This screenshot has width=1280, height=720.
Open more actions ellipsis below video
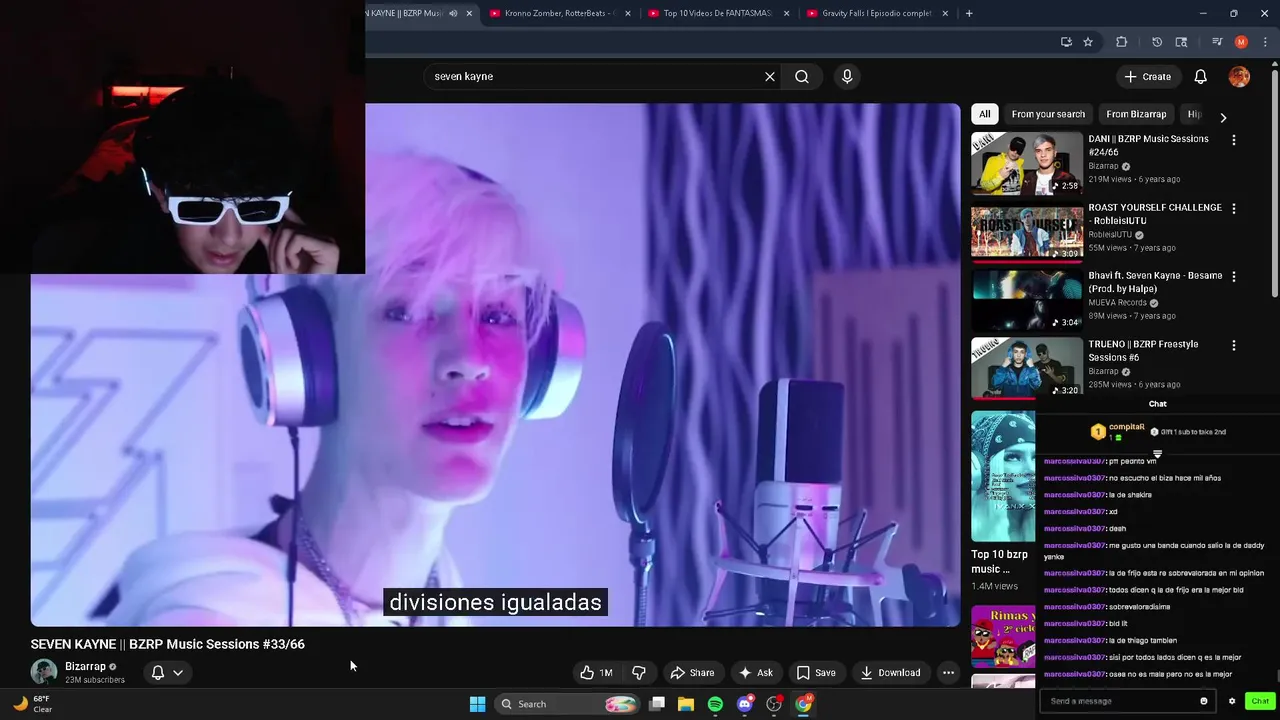pos(948,672)
